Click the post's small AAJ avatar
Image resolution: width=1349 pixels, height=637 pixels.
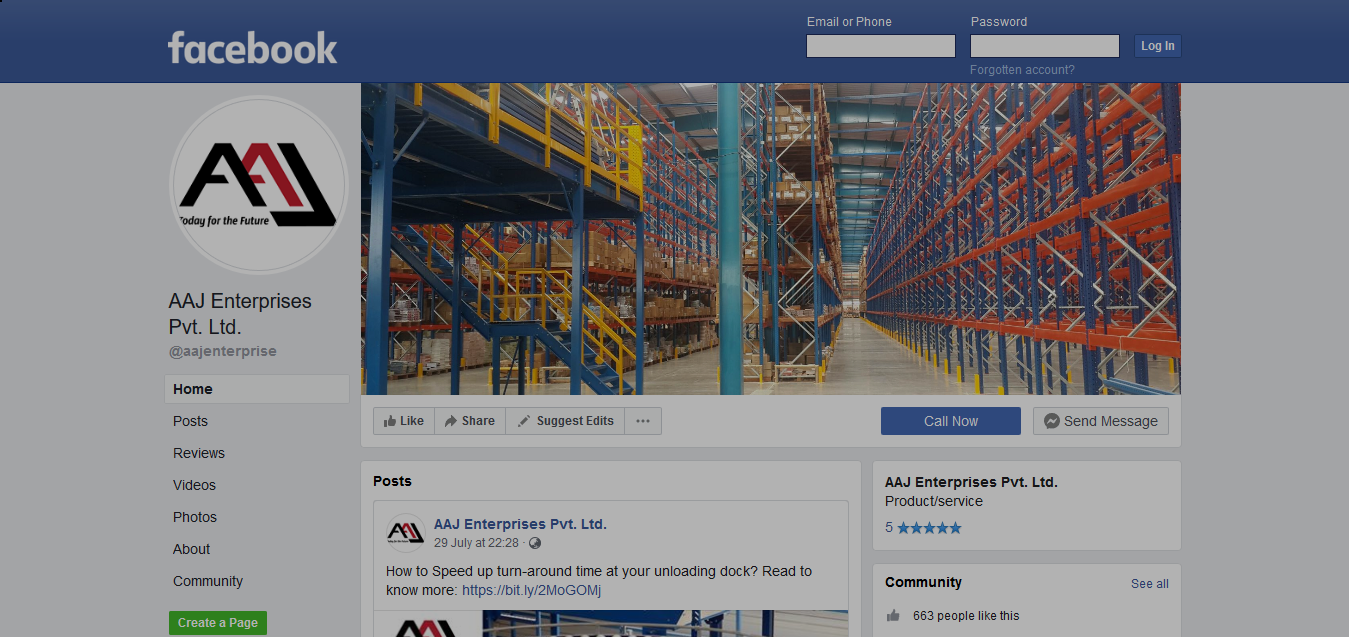[x=406, y=533]
